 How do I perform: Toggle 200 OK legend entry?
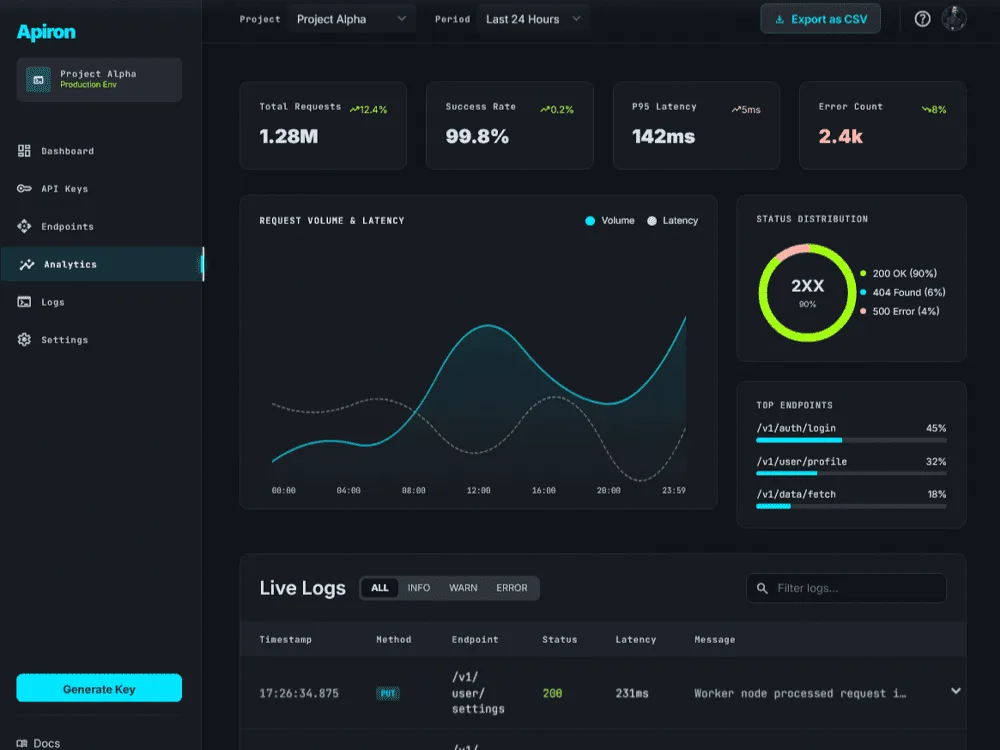coord(899,273)
